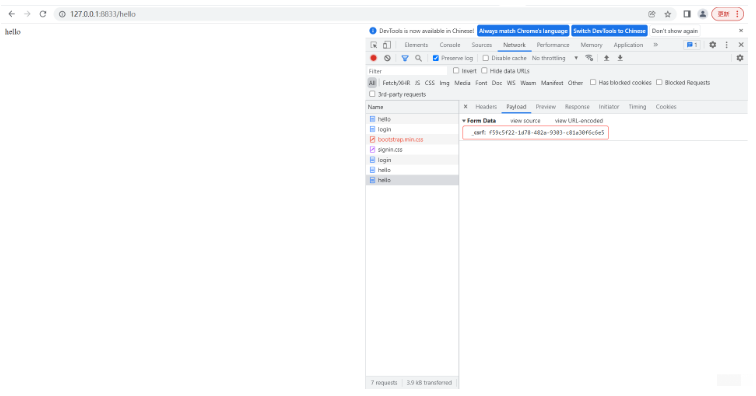Select the inspect element picker icon

pyautogui.click(x=374, y=45)
